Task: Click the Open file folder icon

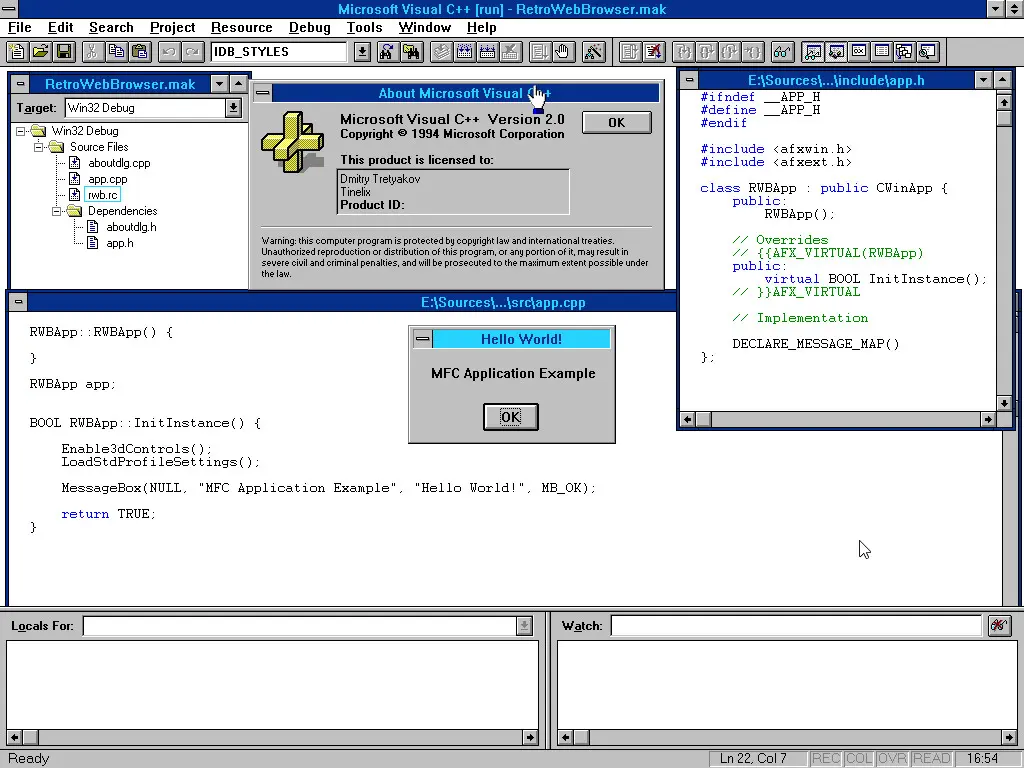Action: [40, 52]
